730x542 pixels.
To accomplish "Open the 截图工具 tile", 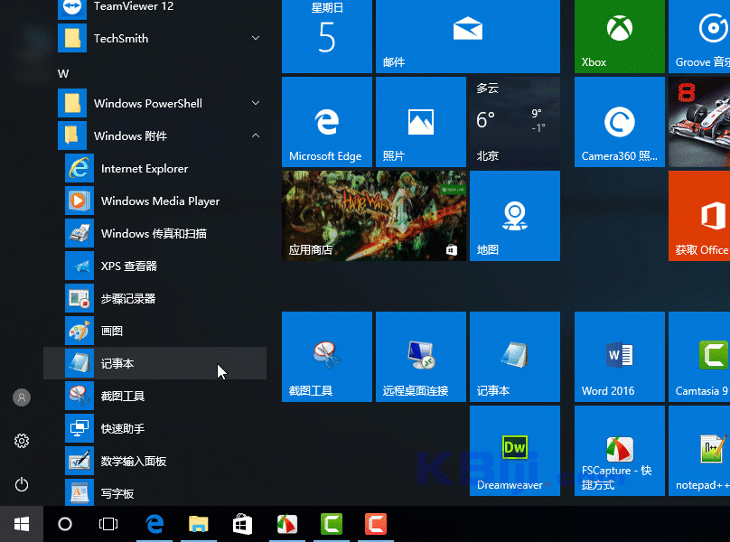I will pos(326,357).
